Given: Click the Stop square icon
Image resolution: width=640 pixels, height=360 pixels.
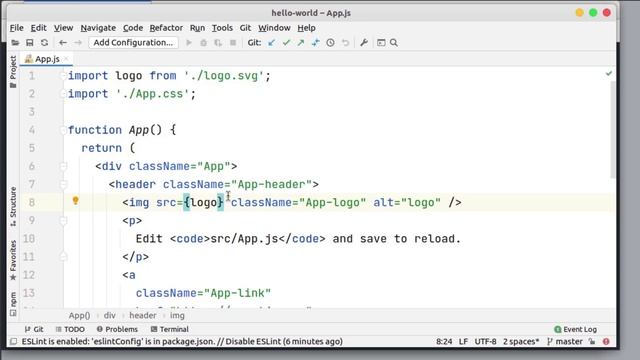Looking at the screenshot, I should [x=233, y=42].
